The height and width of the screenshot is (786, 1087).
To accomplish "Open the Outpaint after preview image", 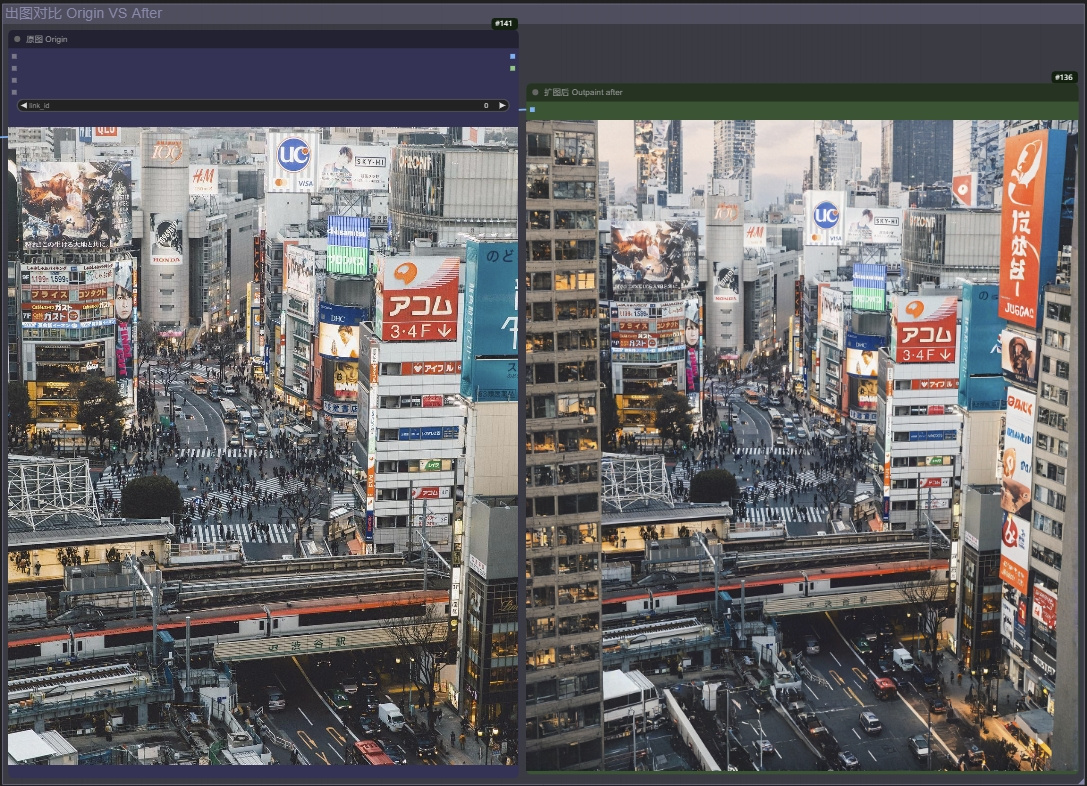I will [x=802, y=446].
